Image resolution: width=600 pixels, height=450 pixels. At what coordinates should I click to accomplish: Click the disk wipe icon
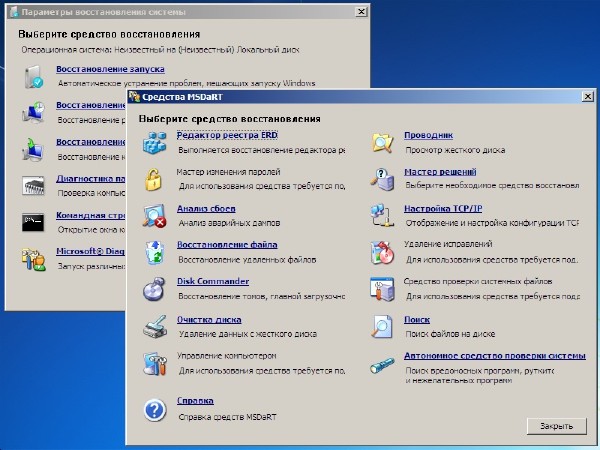(x=154, y=325)
